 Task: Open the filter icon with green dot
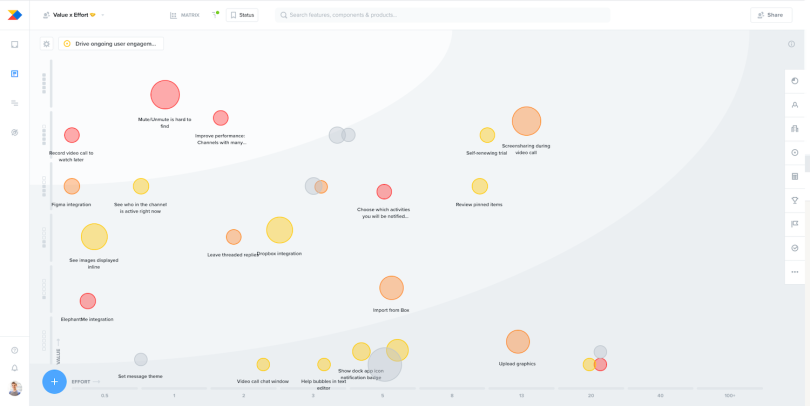[215, 15]
